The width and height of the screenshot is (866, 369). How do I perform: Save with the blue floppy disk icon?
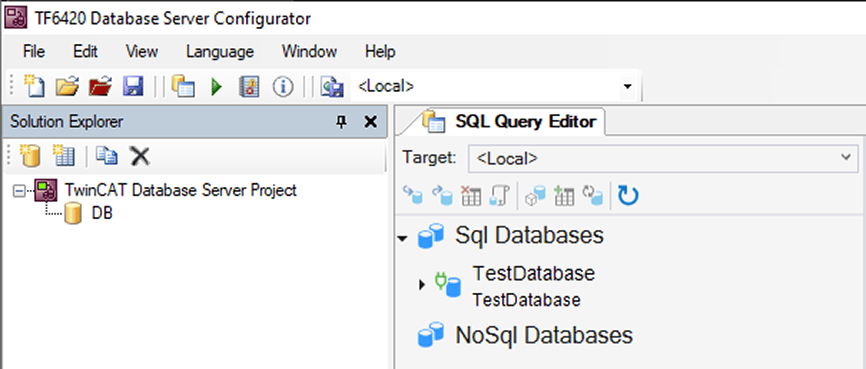click(x=133, y=87)
